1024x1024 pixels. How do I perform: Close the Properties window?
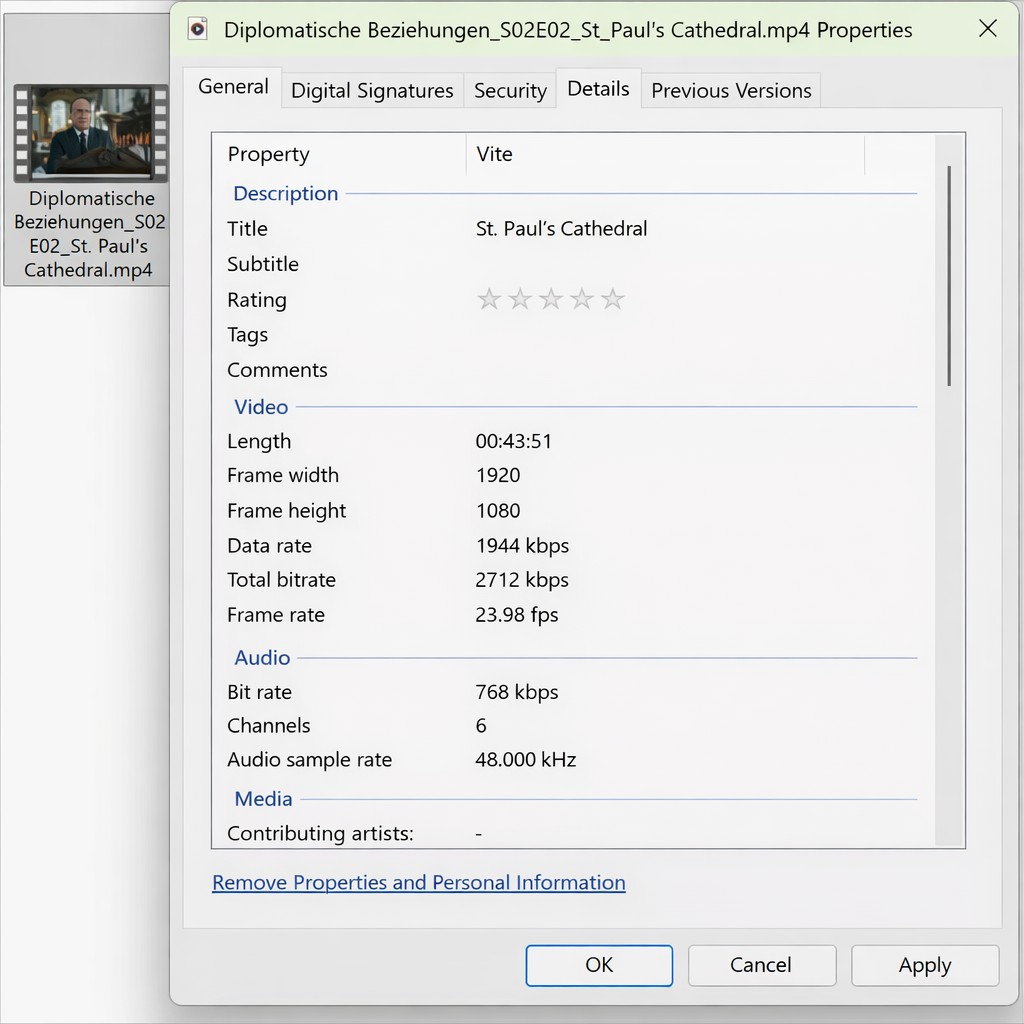pos(988,29)
